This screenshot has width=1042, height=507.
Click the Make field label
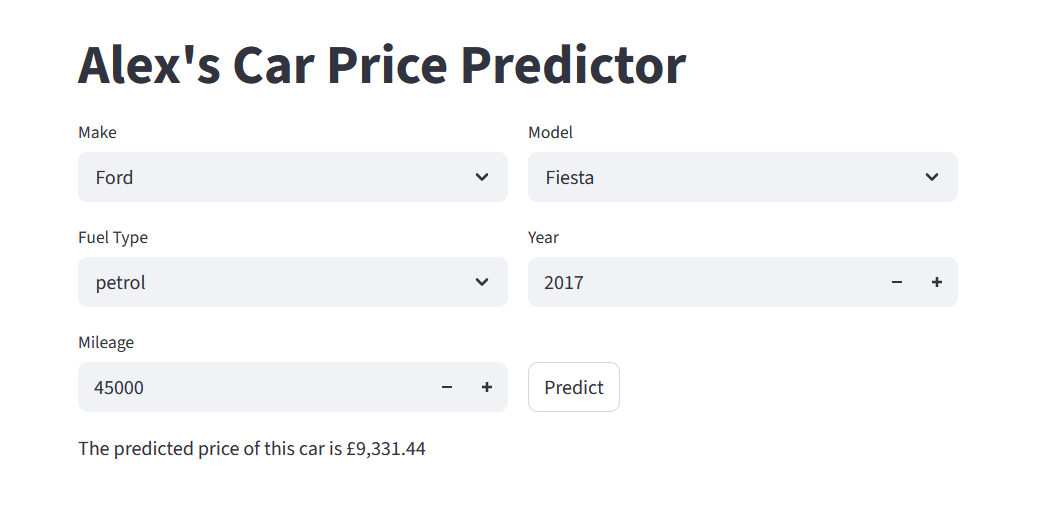(x=97, y=132)
